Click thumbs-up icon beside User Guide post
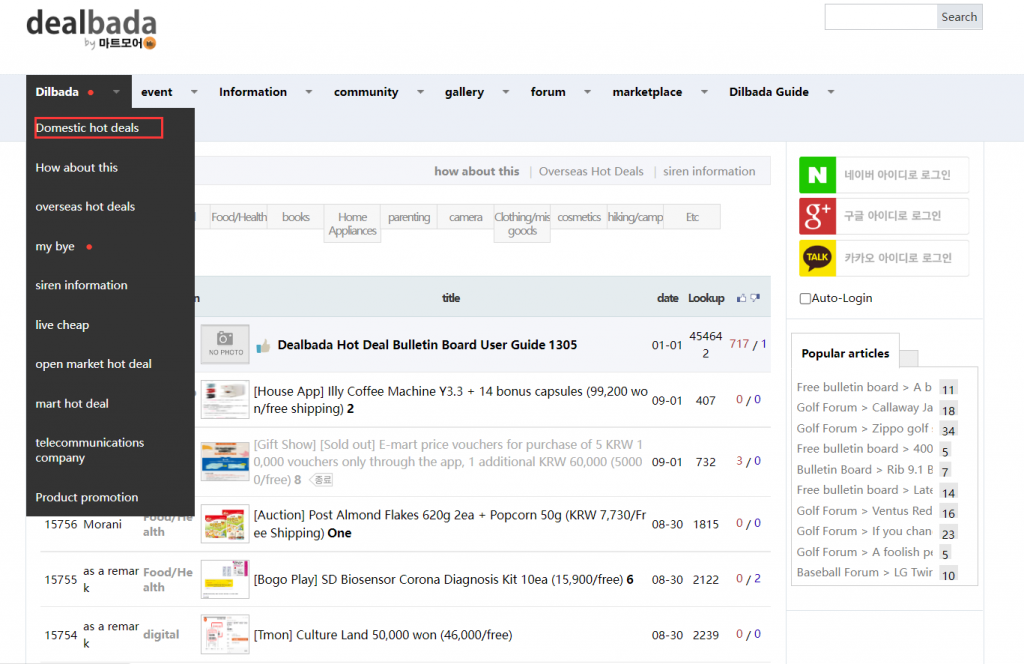1024x664 pixels. pos(263,345)
